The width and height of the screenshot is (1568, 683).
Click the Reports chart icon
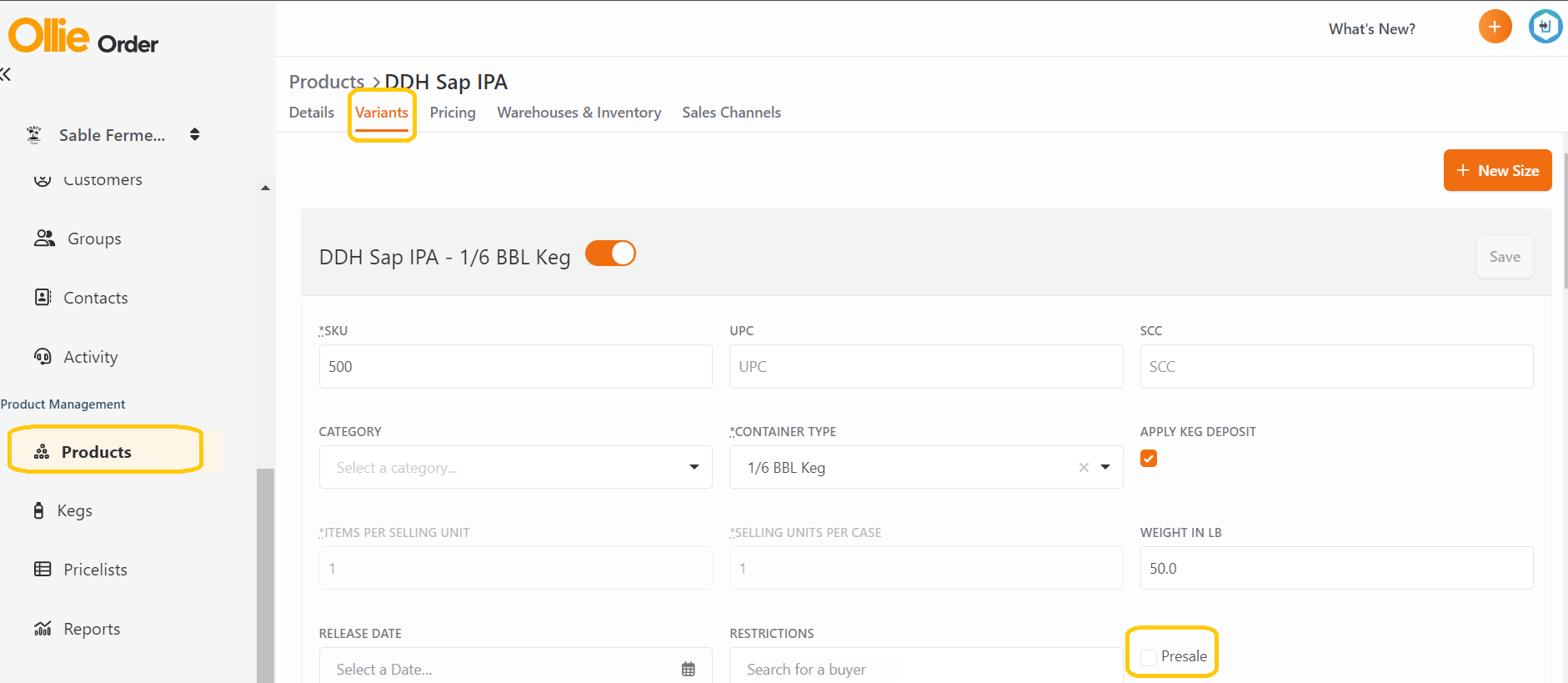pyautogui.click(x=43, y=628)
